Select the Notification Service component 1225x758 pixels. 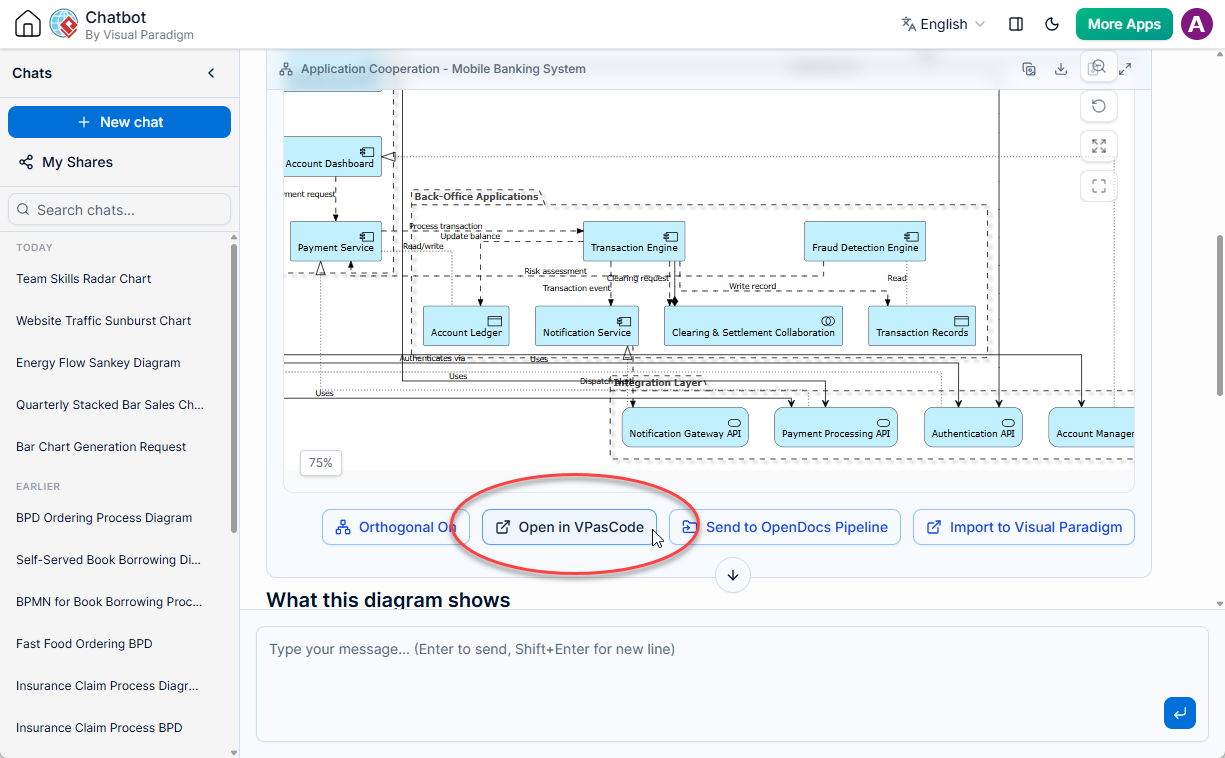click(587, 326)
